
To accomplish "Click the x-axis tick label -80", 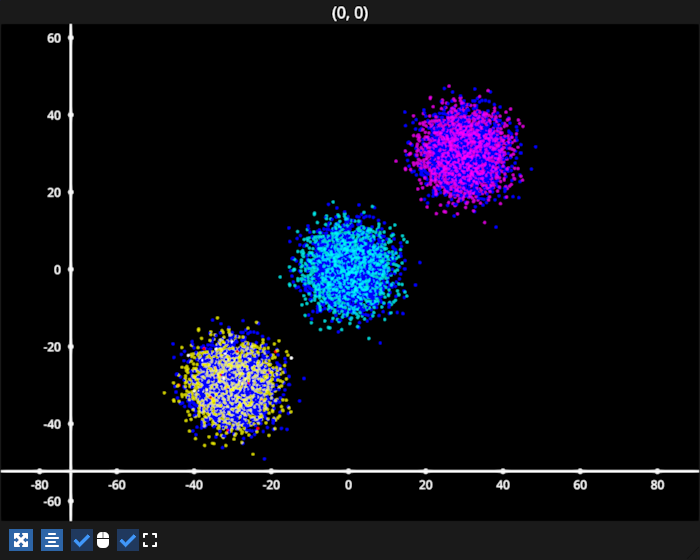I will [39, 485].
